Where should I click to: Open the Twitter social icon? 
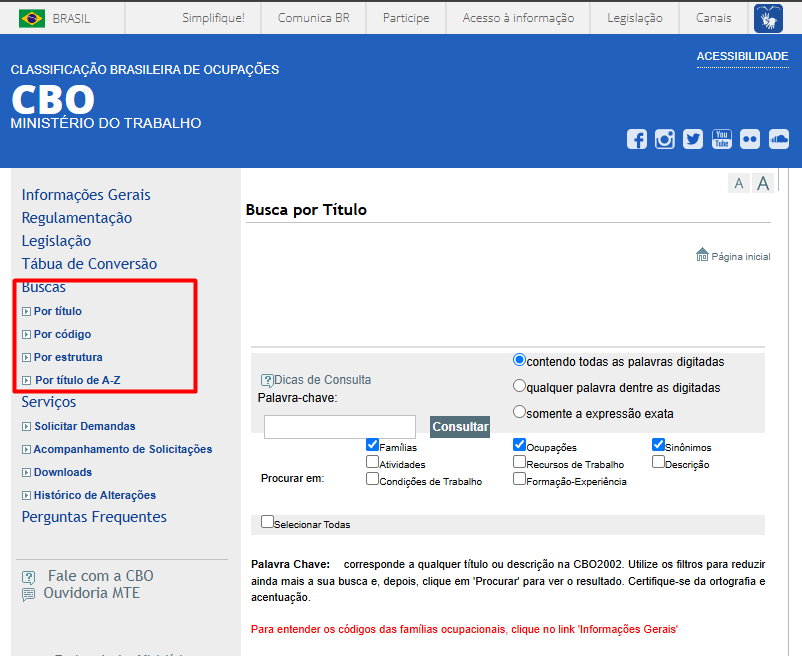pos(693,139)
